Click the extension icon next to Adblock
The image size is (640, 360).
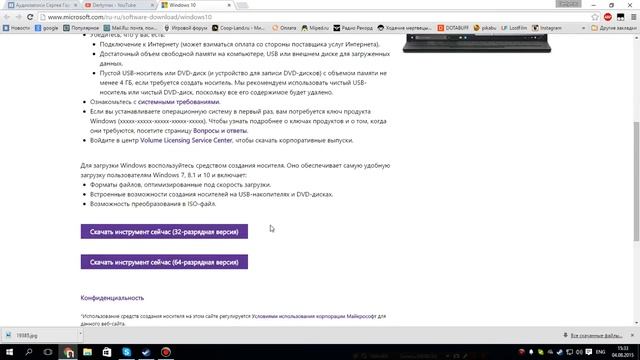(620, 17)
